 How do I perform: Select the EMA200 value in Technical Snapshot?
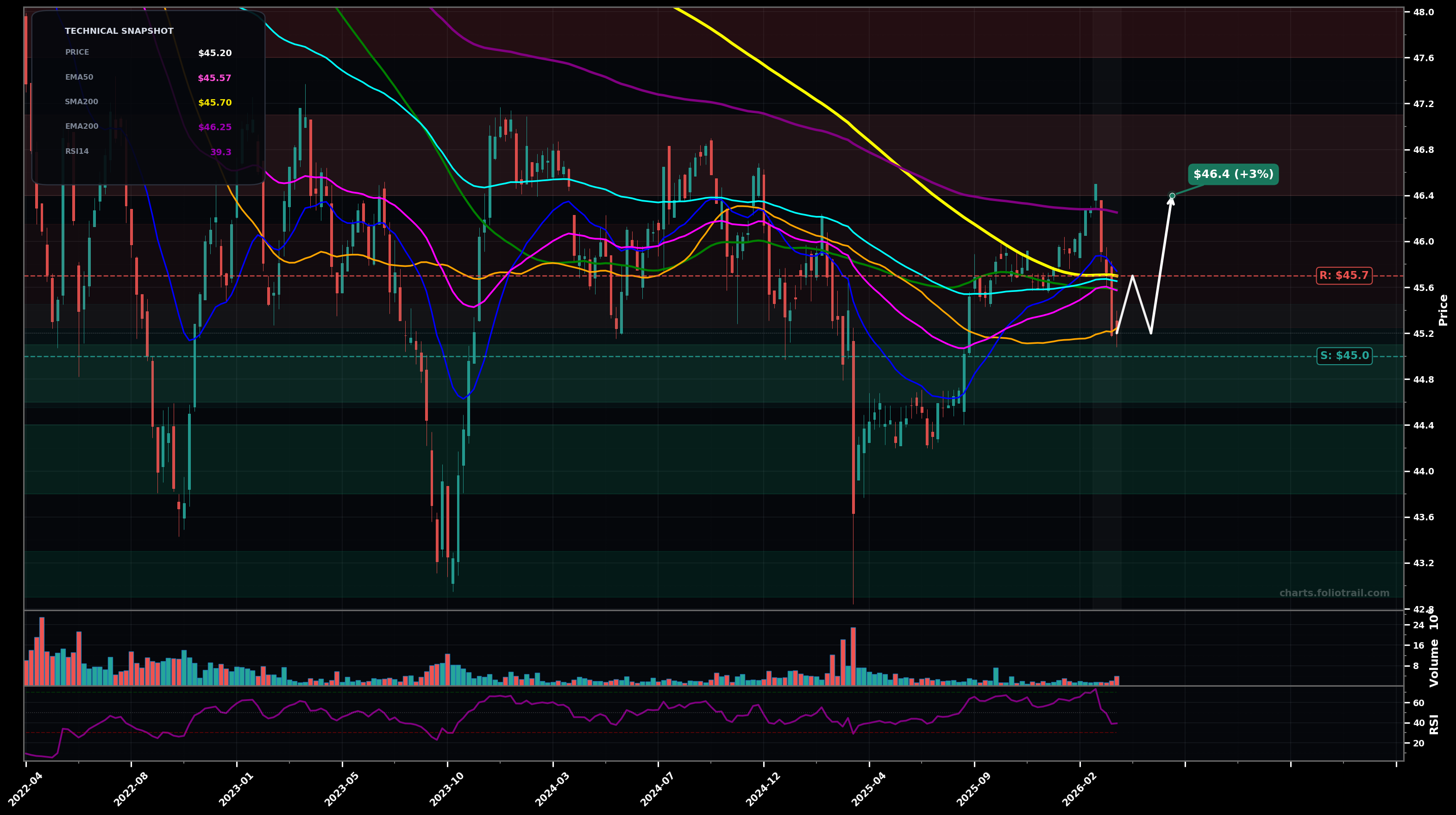(x=214, y=126)
